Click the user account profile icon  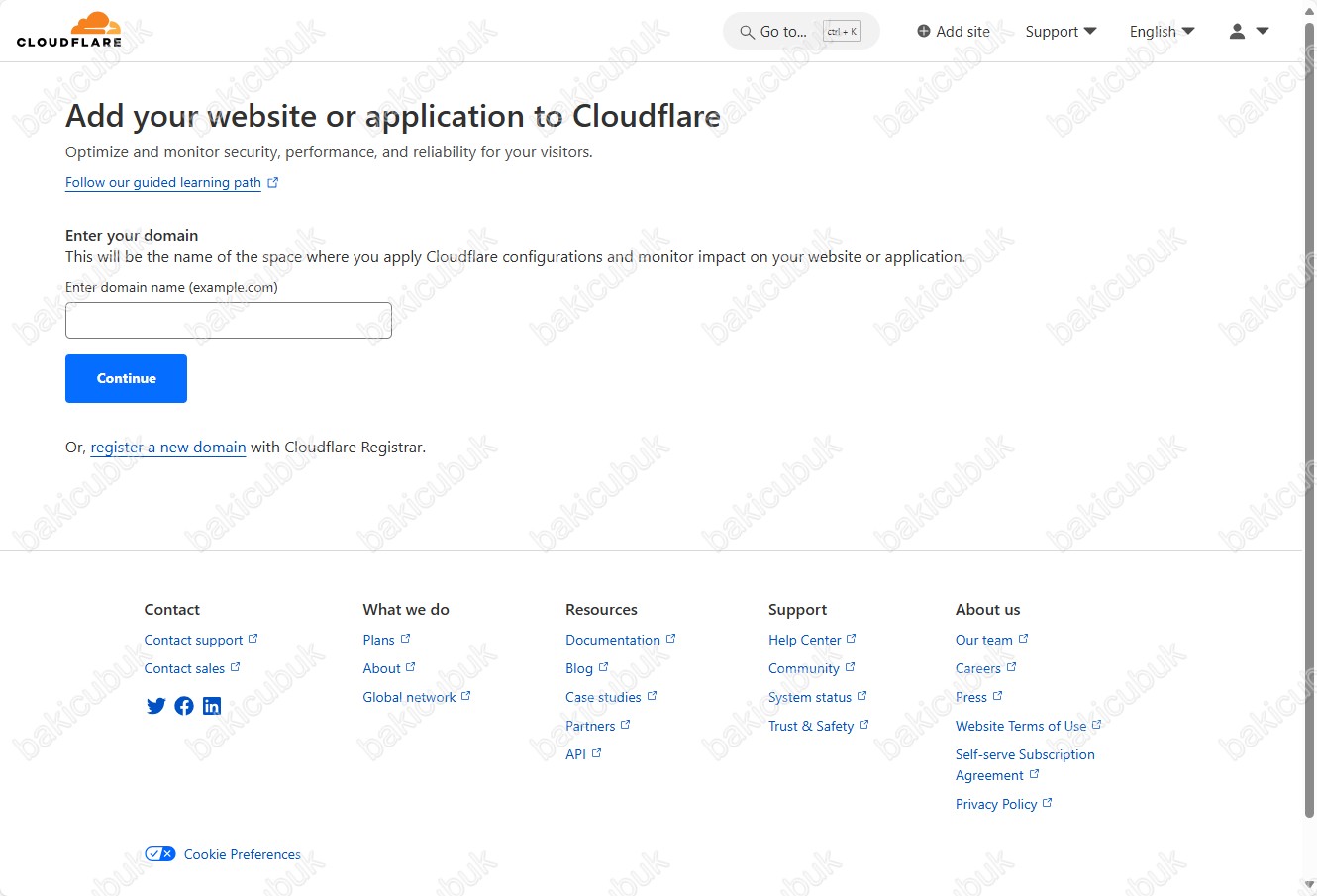[1237, 31]
